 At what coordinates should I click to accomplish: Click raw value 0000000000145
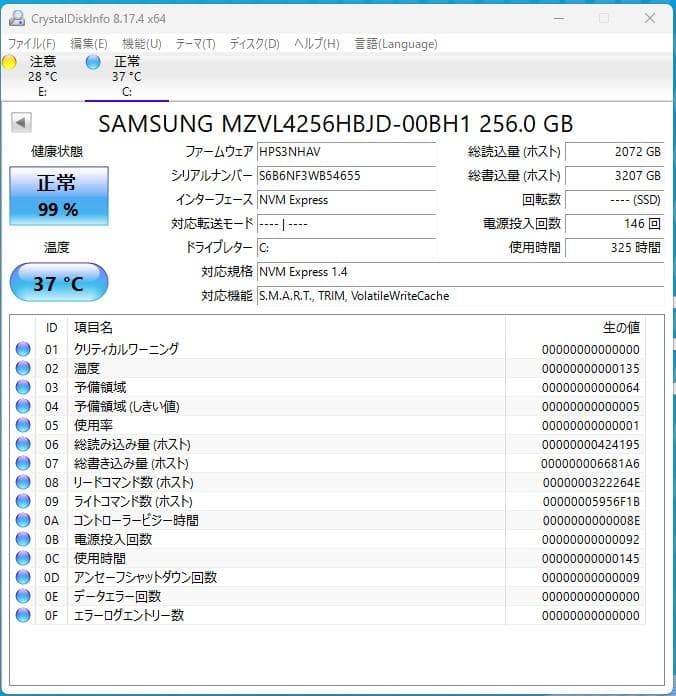(x=590, y=558)
